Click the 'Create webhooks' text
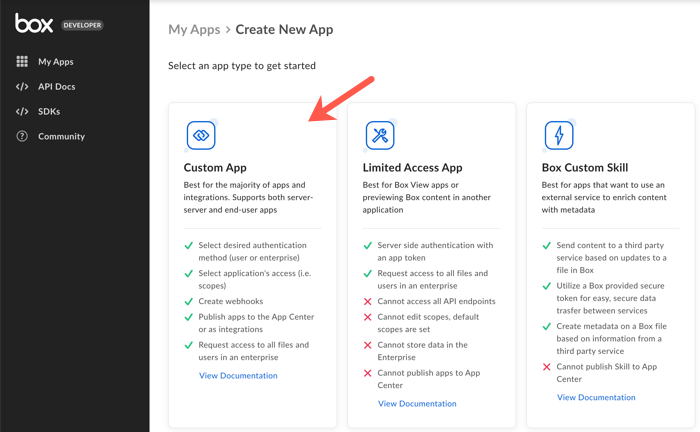Viewport: 700px width, 432px height. tap(231, 301)
